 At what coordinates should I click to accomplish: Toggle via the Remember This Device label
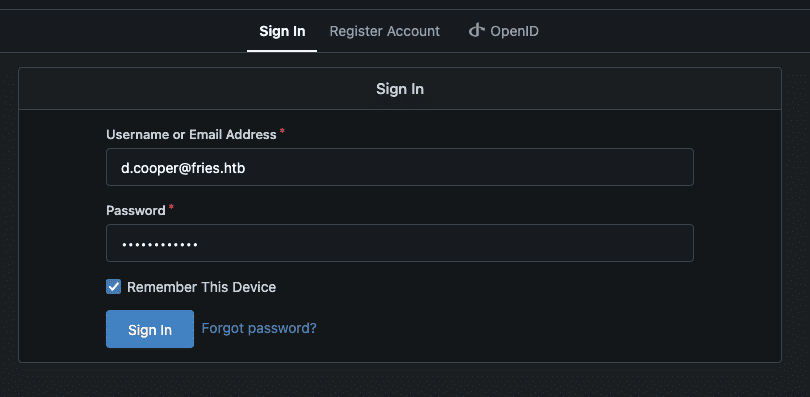(x=201, y=287)
